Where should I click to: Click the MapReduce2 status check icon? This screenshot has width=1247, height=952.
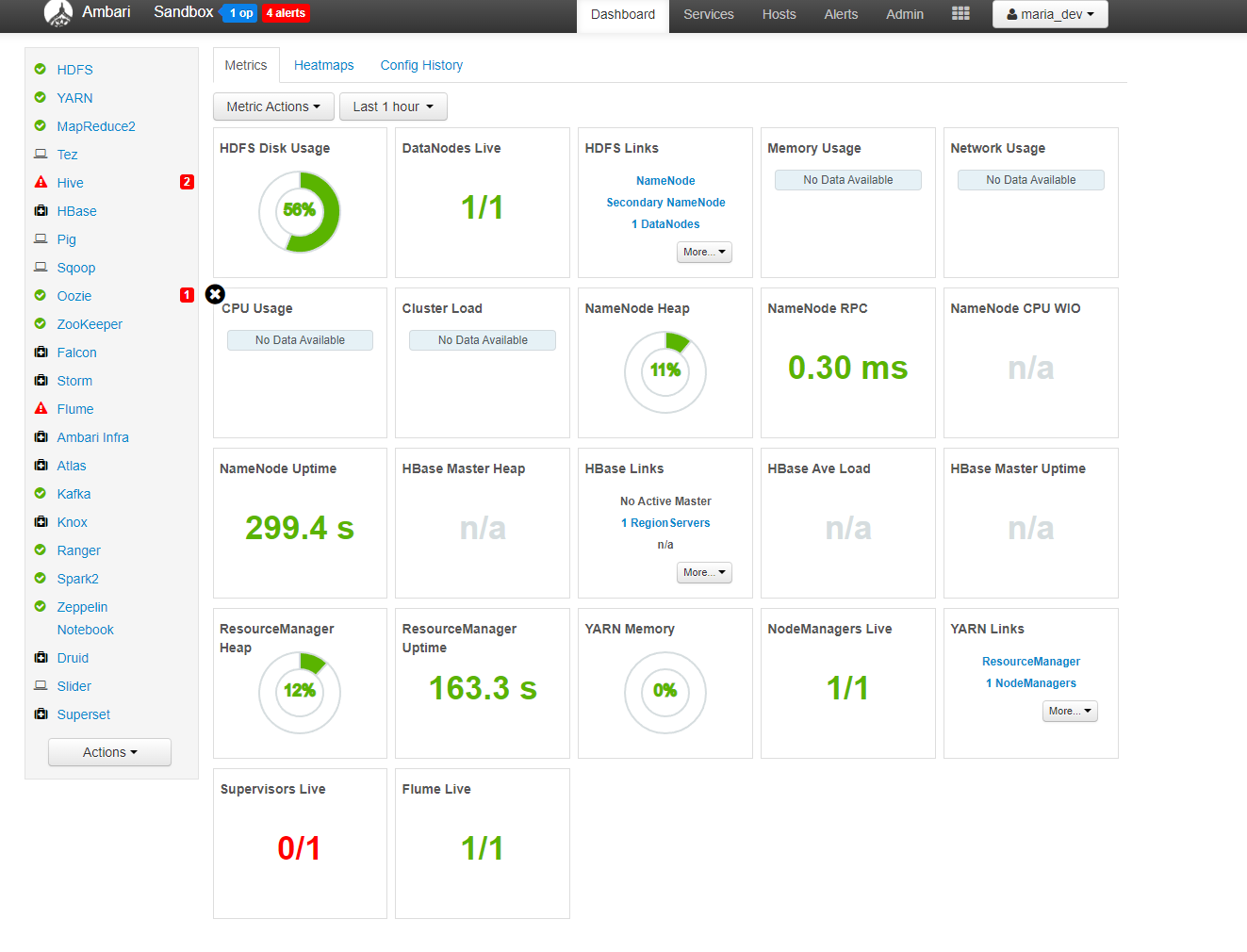(x=41, y=125)
